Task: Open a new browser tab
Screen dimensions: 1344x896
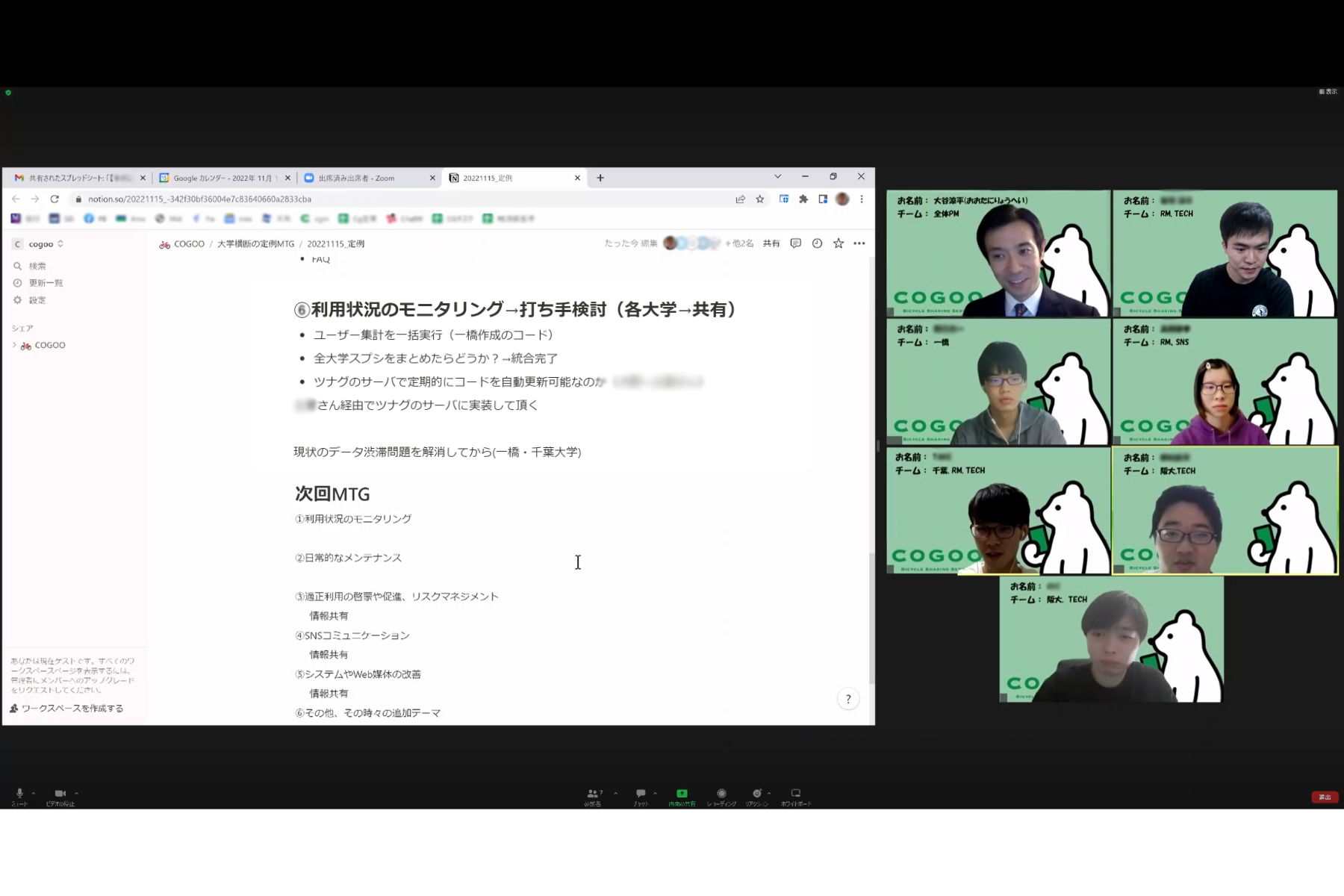Action: point(600,178)
